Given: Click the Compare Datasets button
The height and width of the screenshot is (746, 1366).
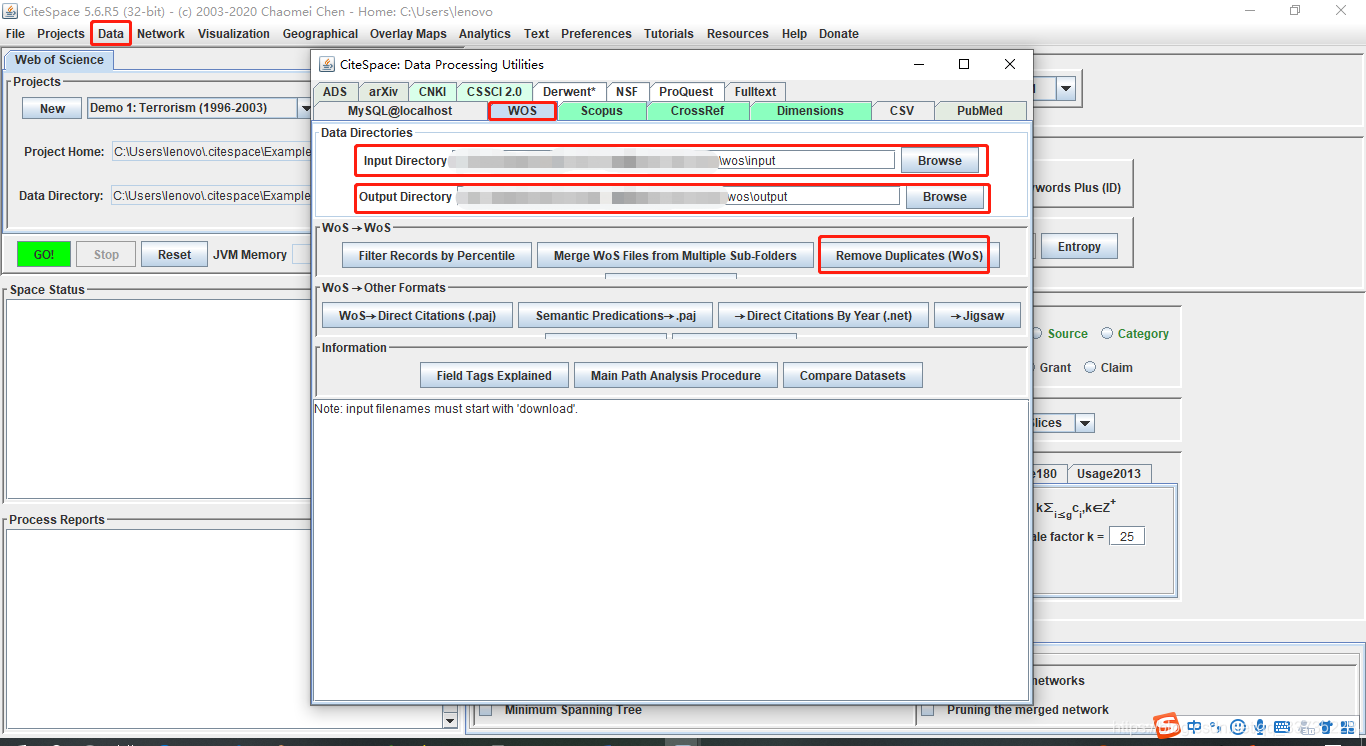Looking at the screenshot, I should click(x=853, y=376).
